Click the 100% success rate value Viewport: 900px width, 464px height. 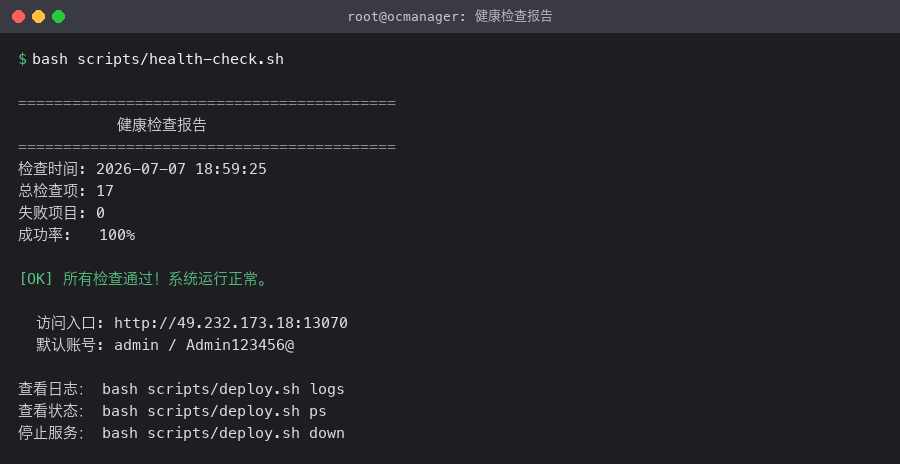[x=117, y=235]
